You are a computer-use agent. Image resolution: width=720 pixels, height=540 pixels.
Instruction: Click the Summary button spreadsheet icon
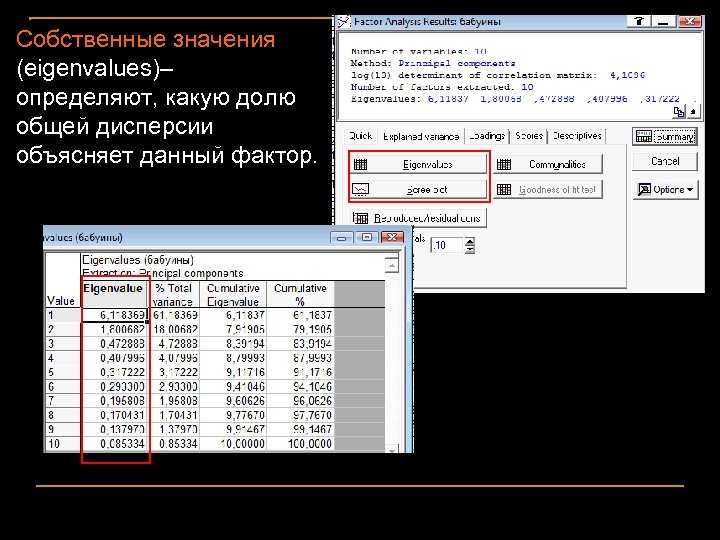(x=643, y=136)
